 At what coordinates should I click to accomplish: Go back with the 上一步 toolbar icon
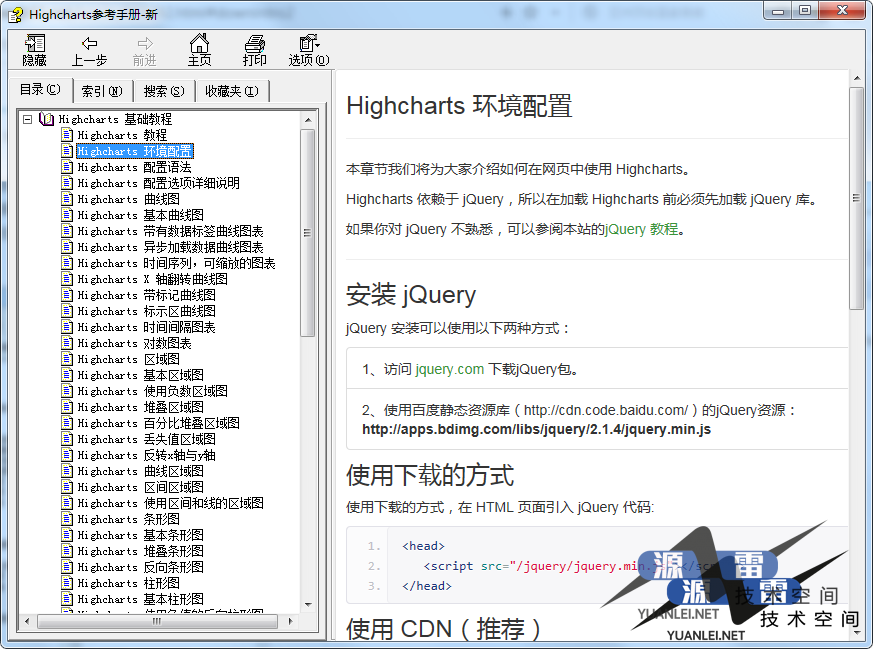tap(89, 50)
